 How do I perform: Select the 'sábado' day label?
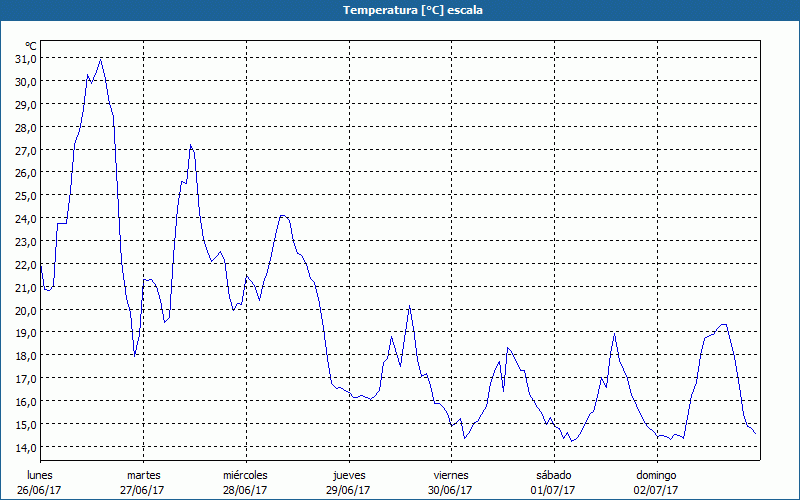(x=553, y=475)
